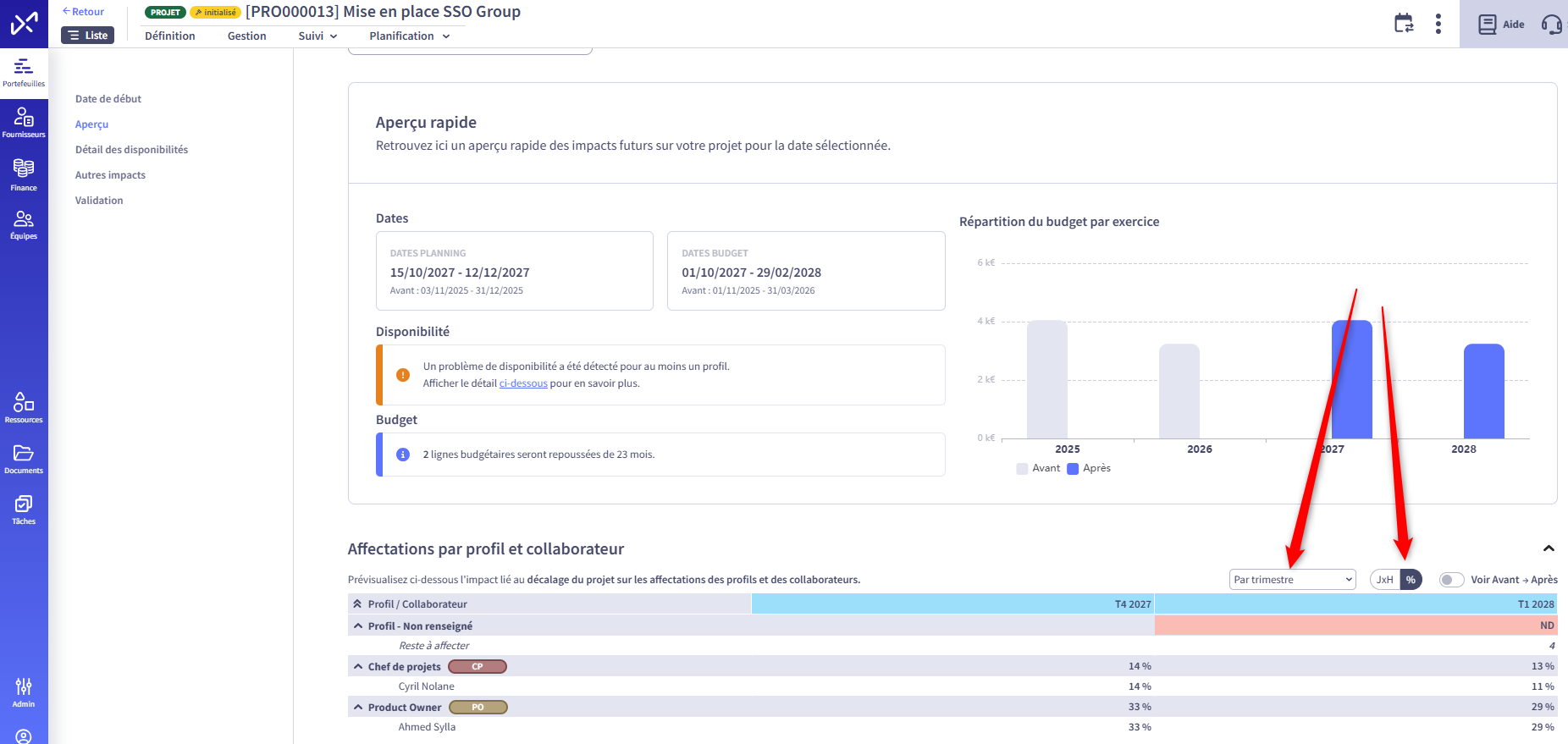The width and height of the screenshot is (1568, 744).
Task: Collapse the Chef de projets row
Action: coord(358,667)
